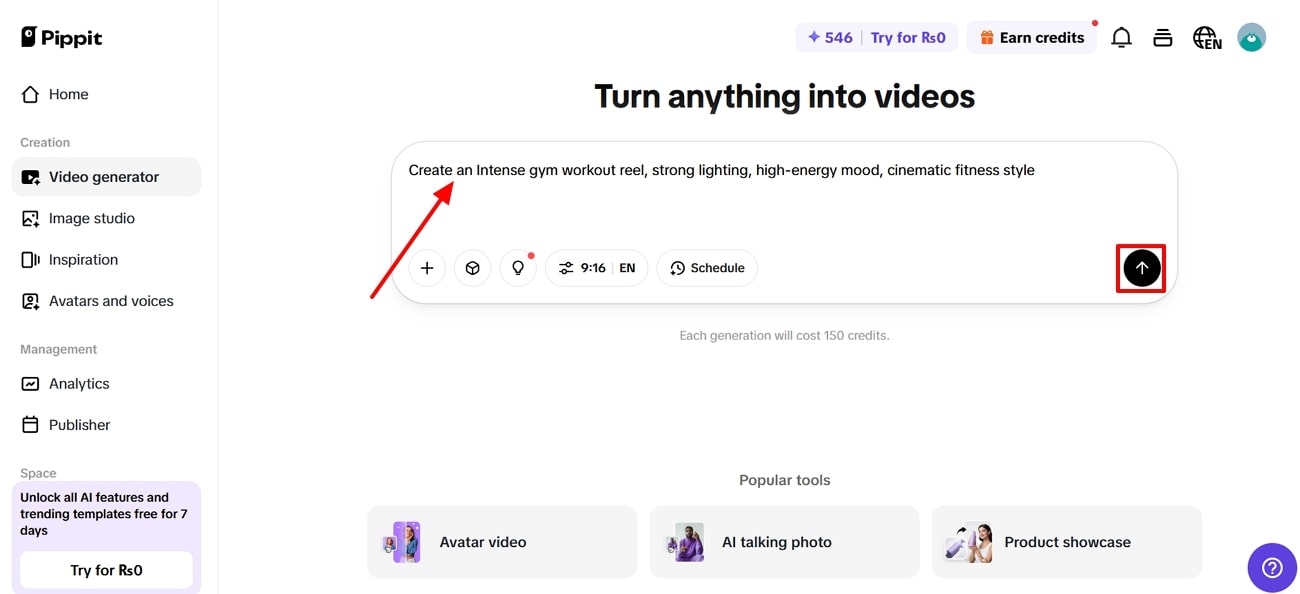Viewport: 1300px width, 594px height.
Task: Click the Inspiration panel icon
Action: pyautogui.click(x=30, y=259)
